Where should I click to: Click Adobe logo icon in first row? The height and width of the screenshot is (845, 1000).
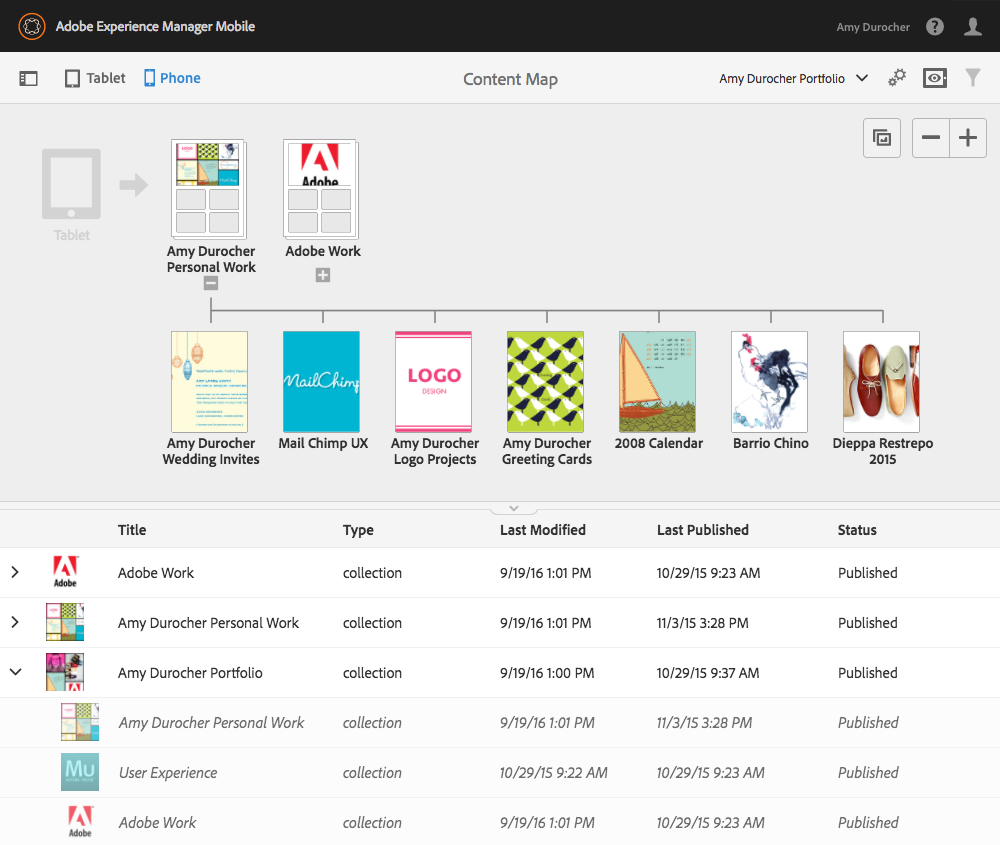pos(65,572)
